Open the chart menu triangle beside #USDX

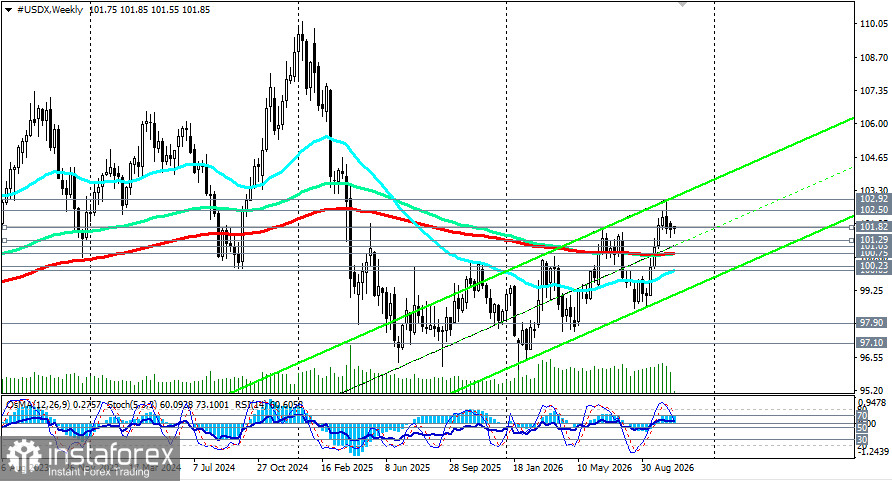point(9,10)
